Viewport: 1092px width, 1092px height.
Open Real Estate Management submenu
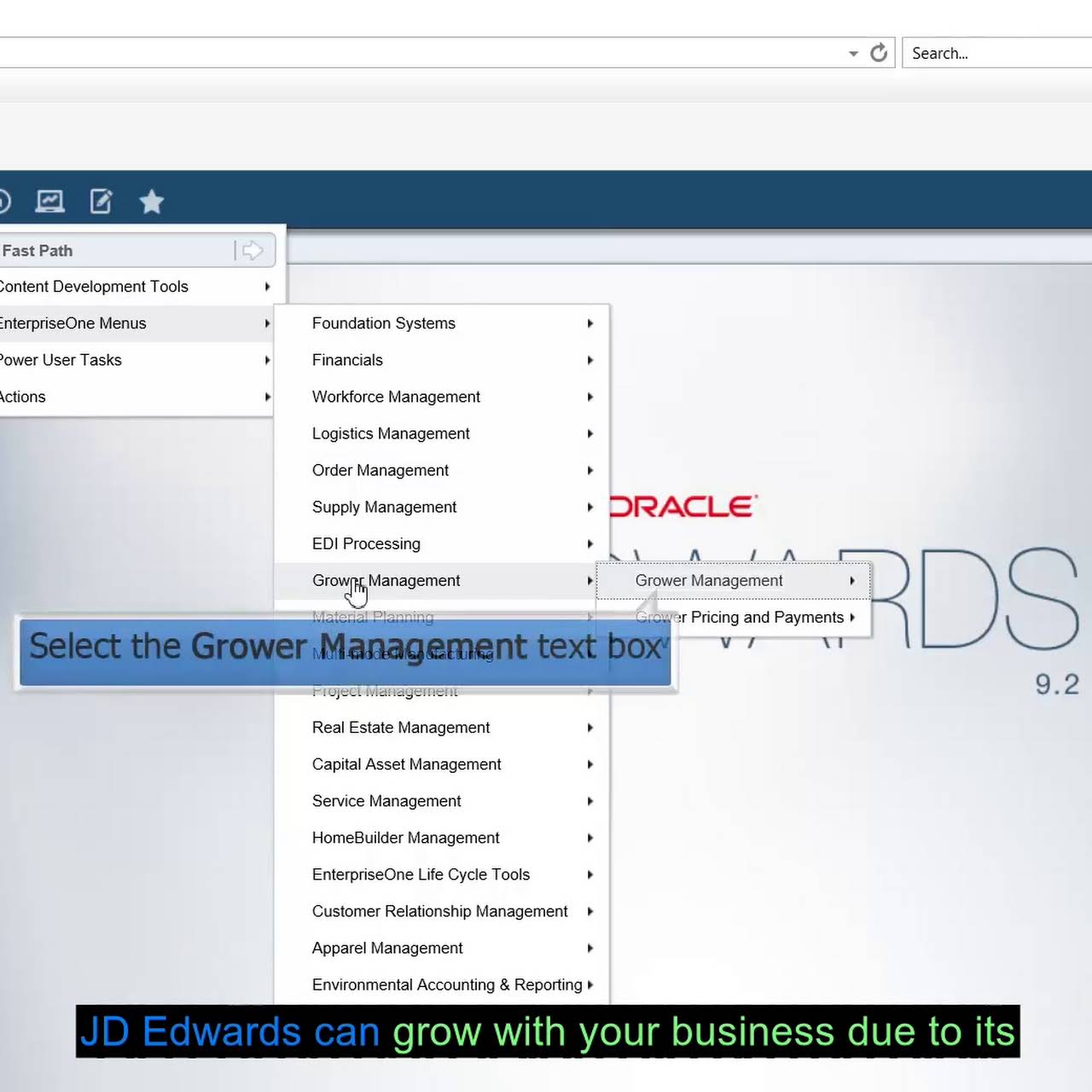click(442, 728)
